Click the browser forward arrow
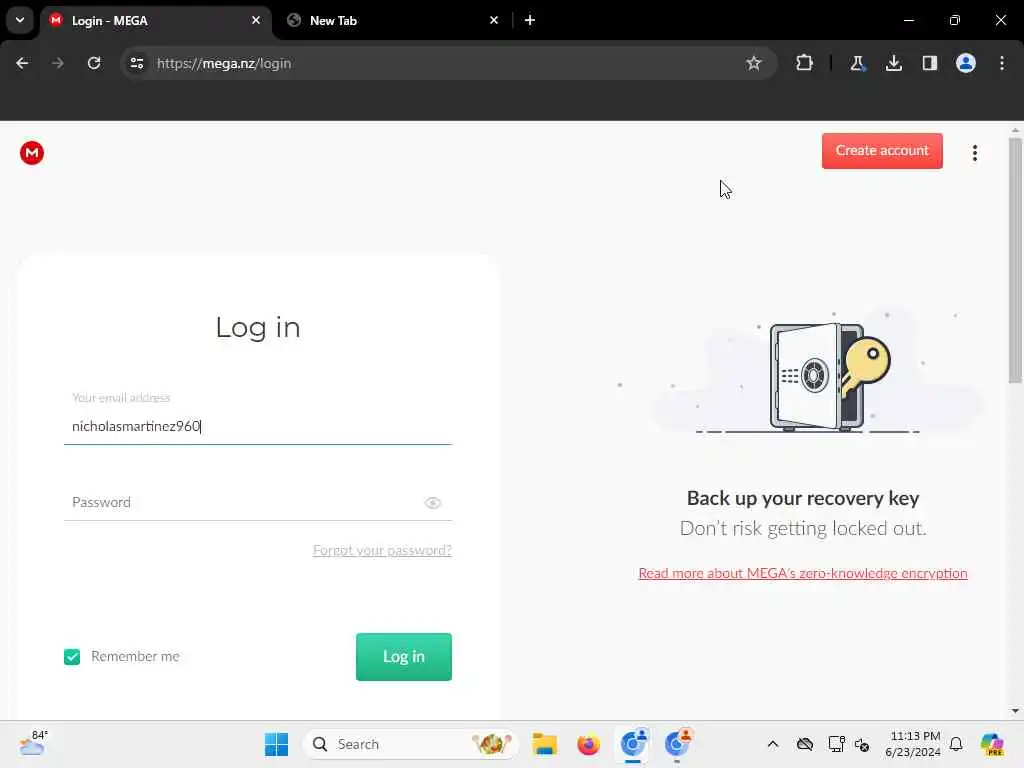Image resolution: width=1024 pixels, height=768 pixels. 57,63
